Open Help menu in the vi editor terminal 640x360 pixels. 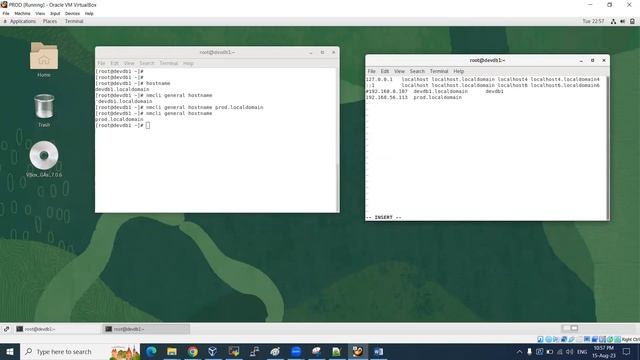pos(459,71)
